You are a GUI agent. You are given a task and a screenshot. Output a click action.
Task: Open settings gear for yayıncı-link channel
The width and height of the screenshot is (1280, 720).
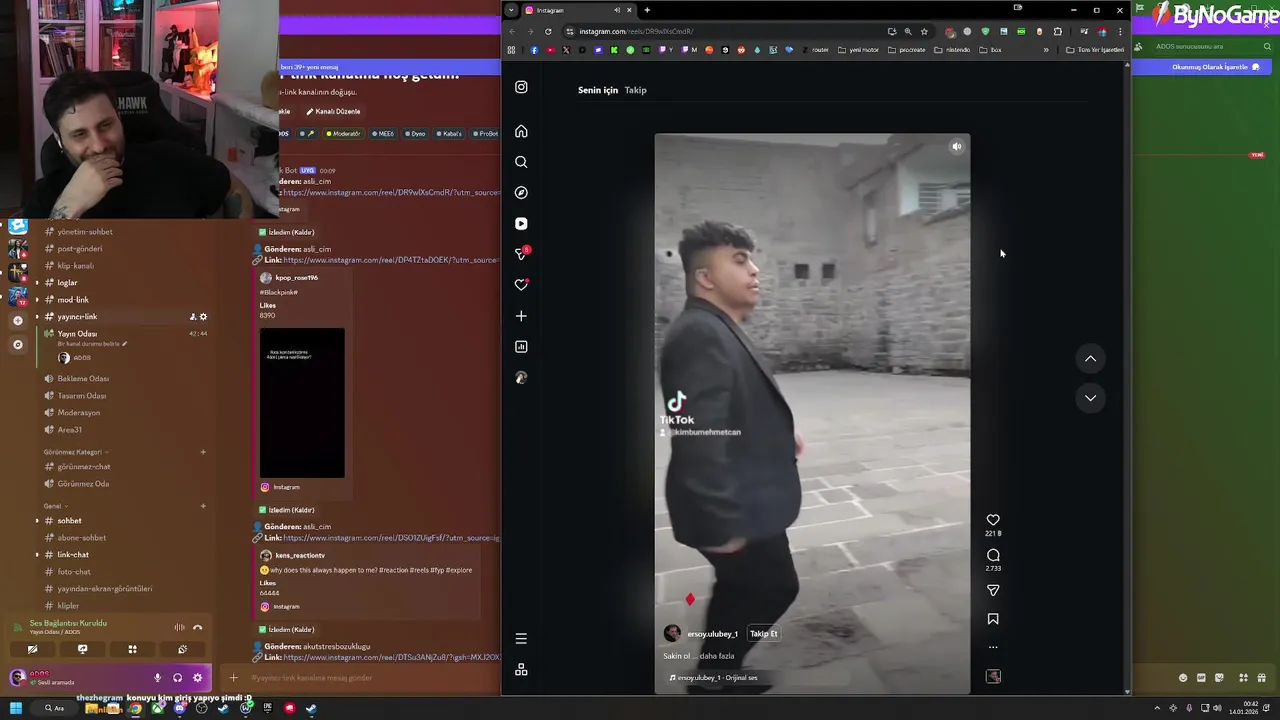(203, 317)
